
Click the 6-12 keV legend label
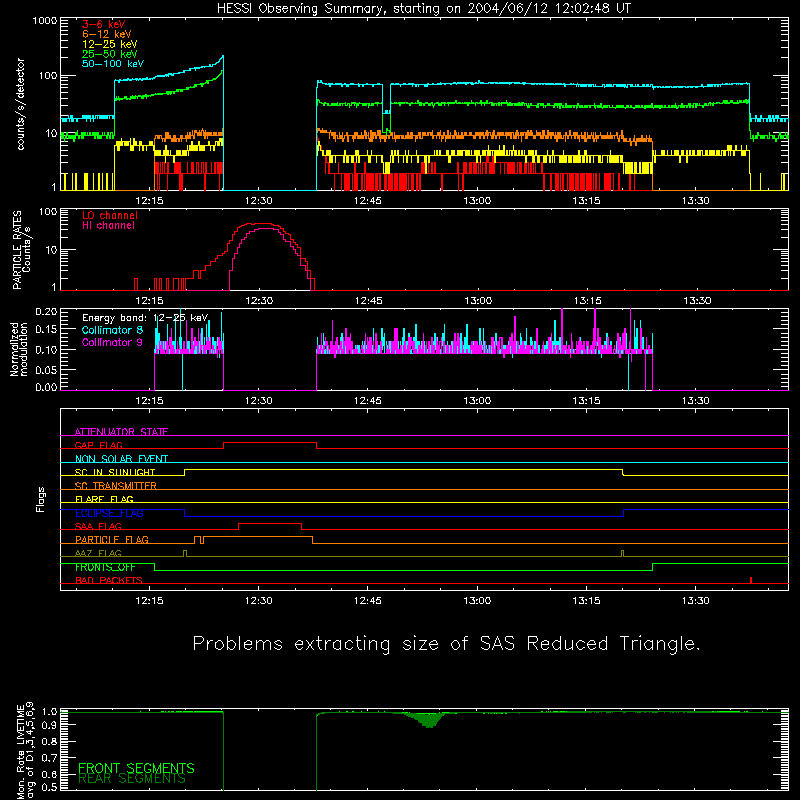pos(107,34)
